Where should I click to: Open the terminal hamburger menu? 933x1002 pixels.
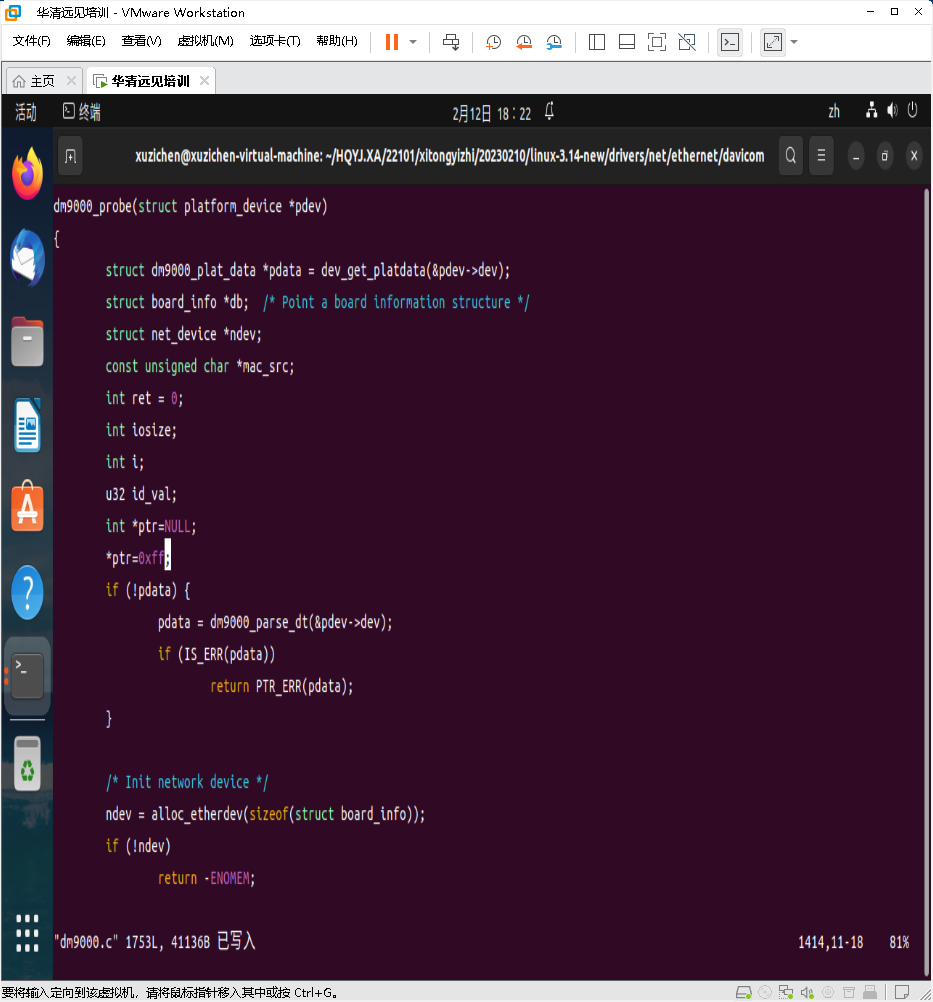coord(820,156)
